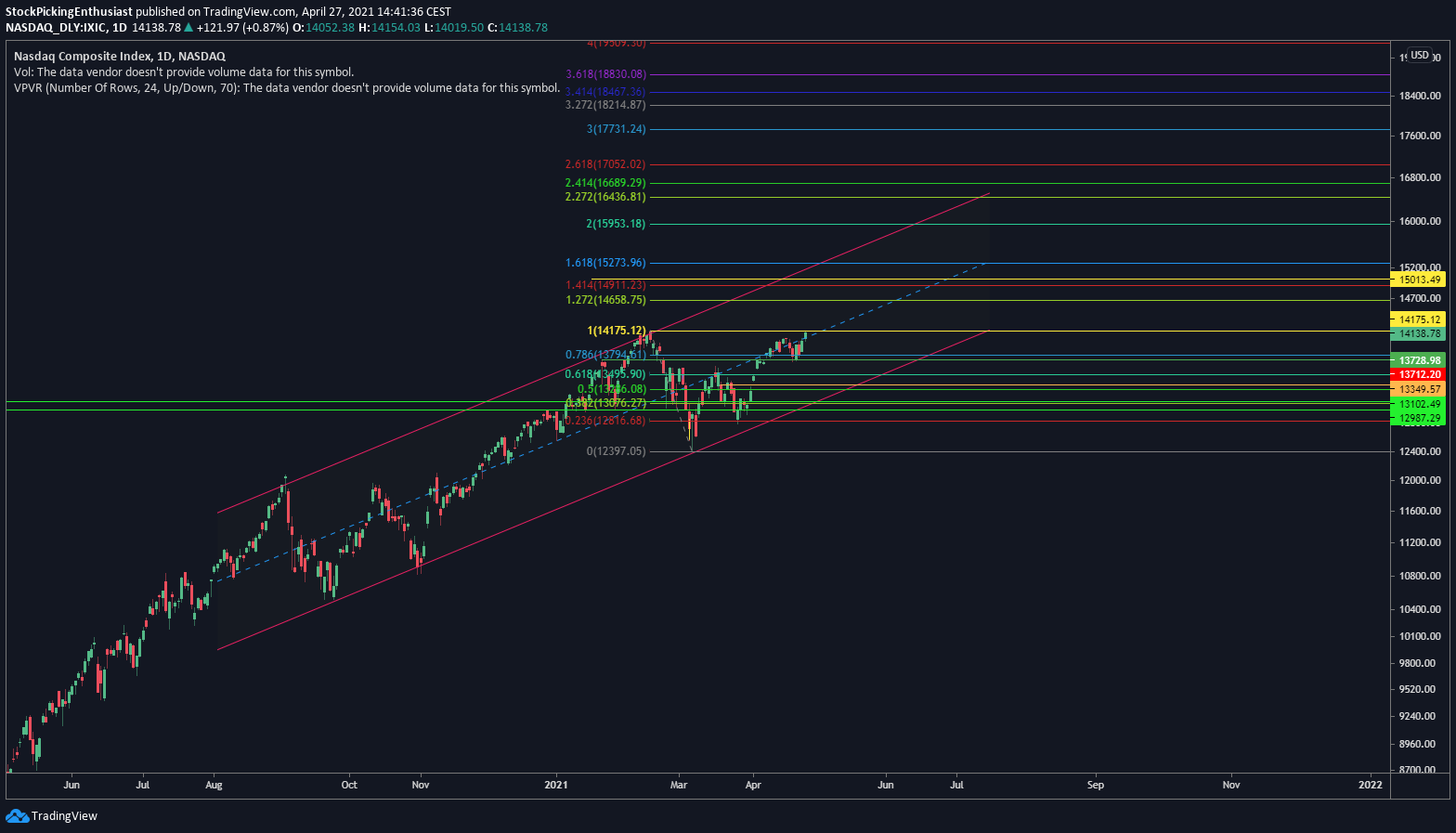Click the VPVR indicator message line
The width and height of the screenshot is (1456, 833).
click(287, 88)
